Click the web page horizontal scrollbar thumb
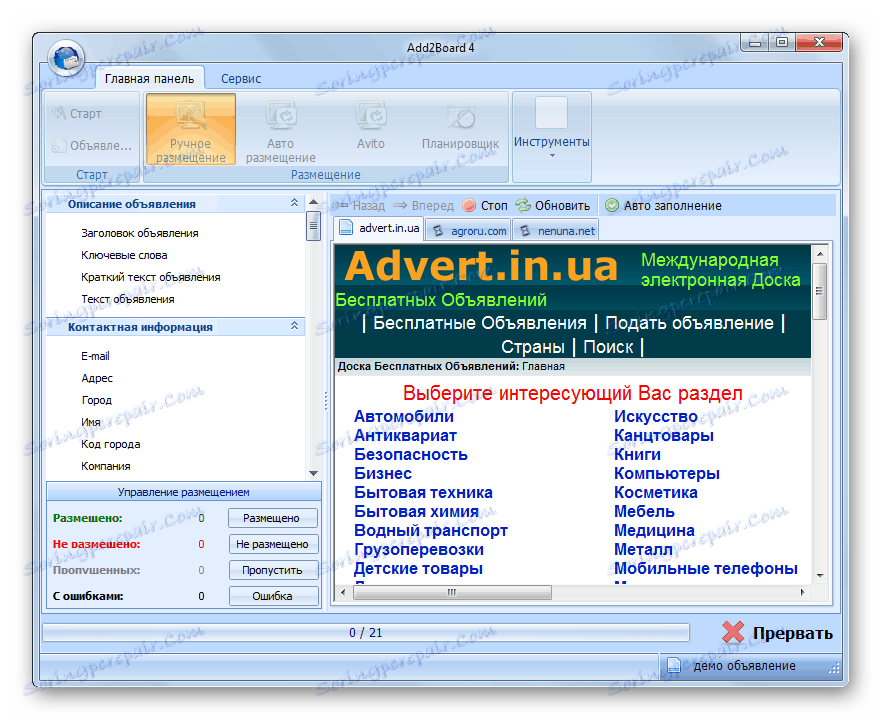Viewport: 882px width, 720px height. tap(452, 592)
